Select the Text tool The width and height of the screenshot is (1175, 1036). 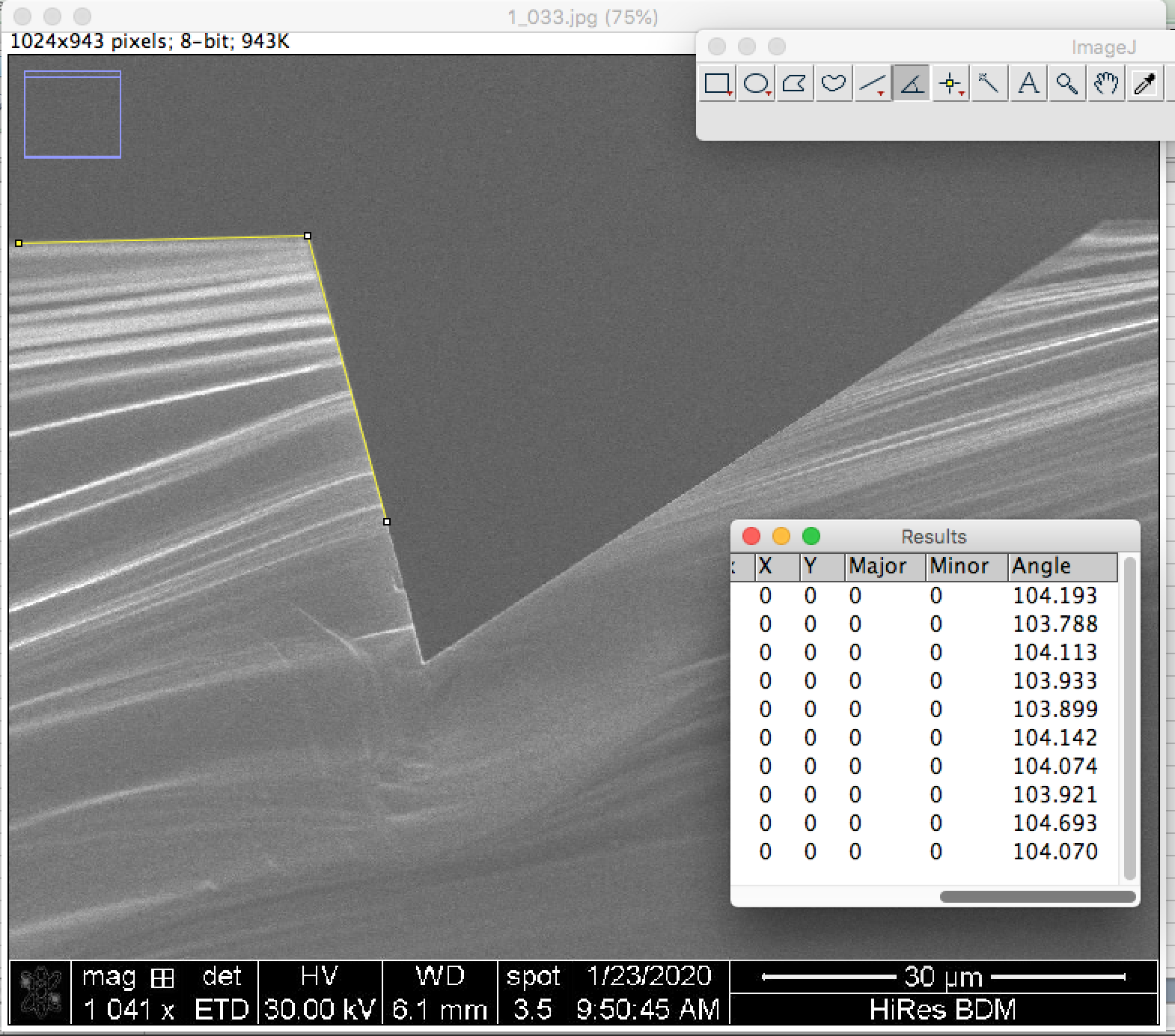tap(1028, 83)
